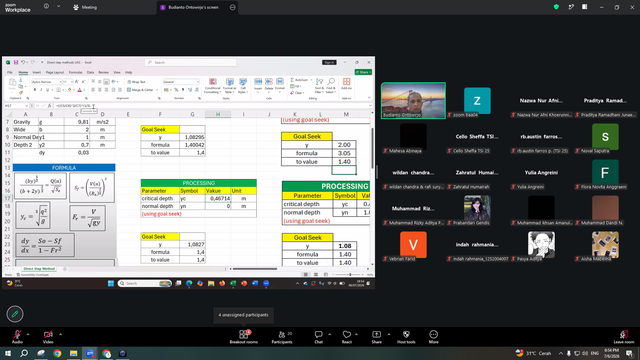Open the Insert ribbon tab in Excel

click(37, 72)
